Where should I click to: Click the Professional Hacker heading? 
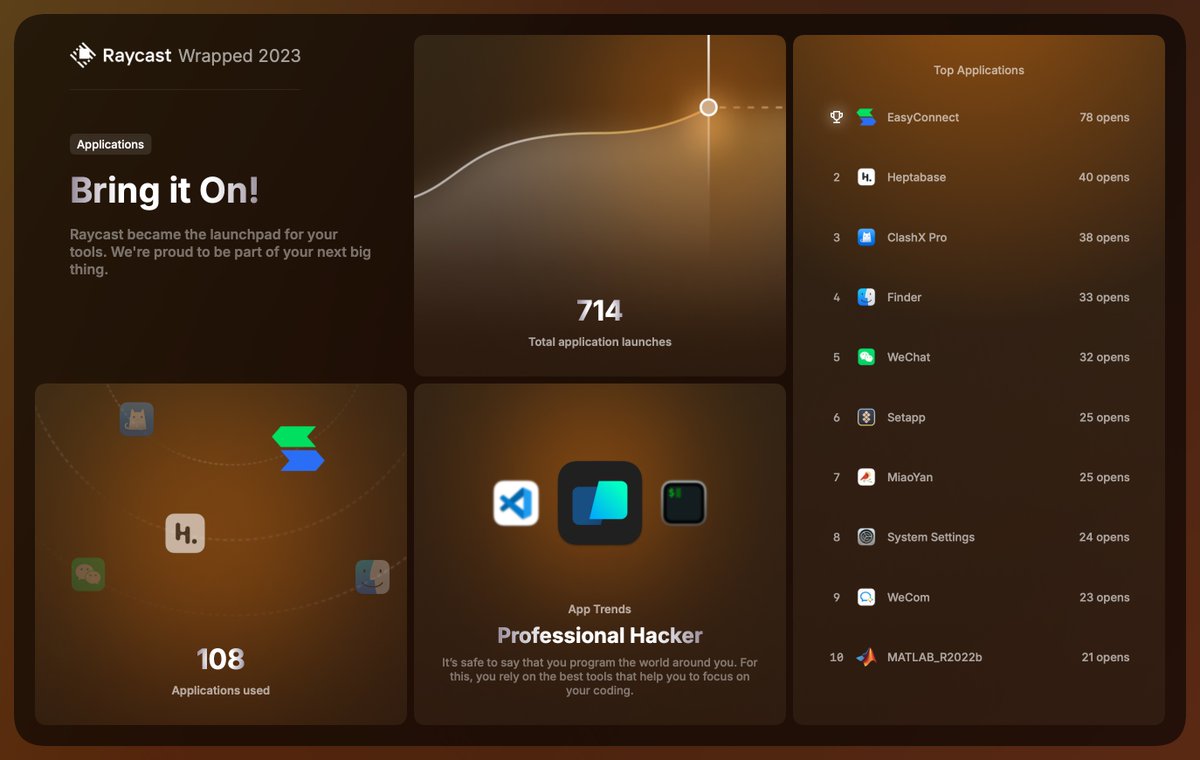(x=600, y=636)
